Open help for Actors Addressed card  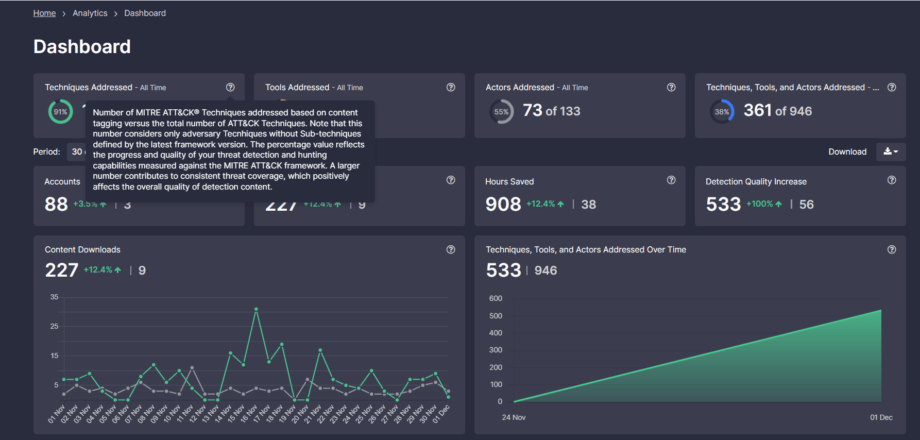pyautogui.click(x=671, y=87)
